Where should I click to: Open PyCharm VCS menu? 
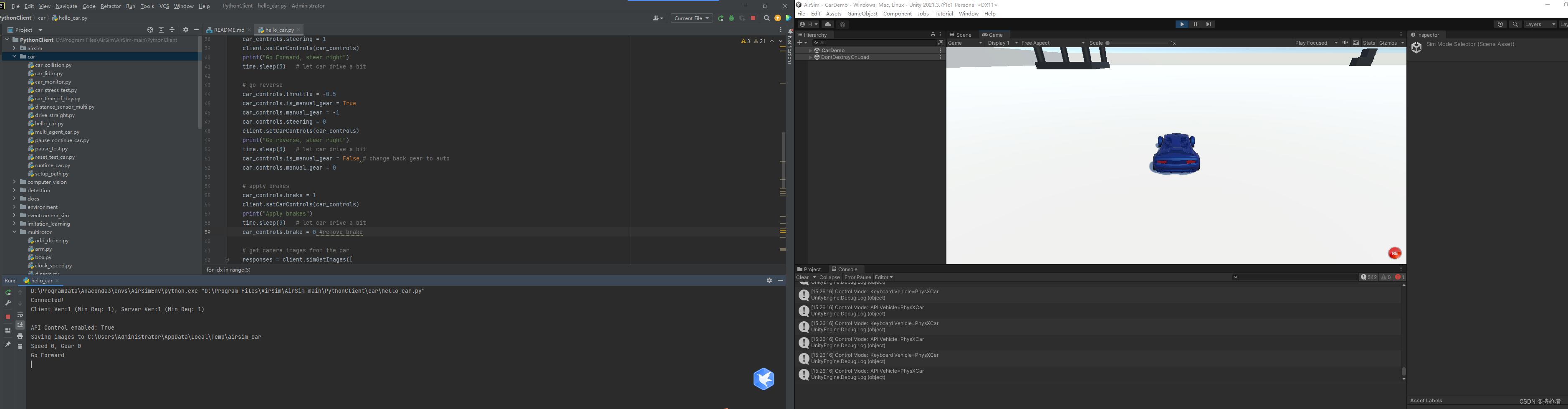[164, 6]
